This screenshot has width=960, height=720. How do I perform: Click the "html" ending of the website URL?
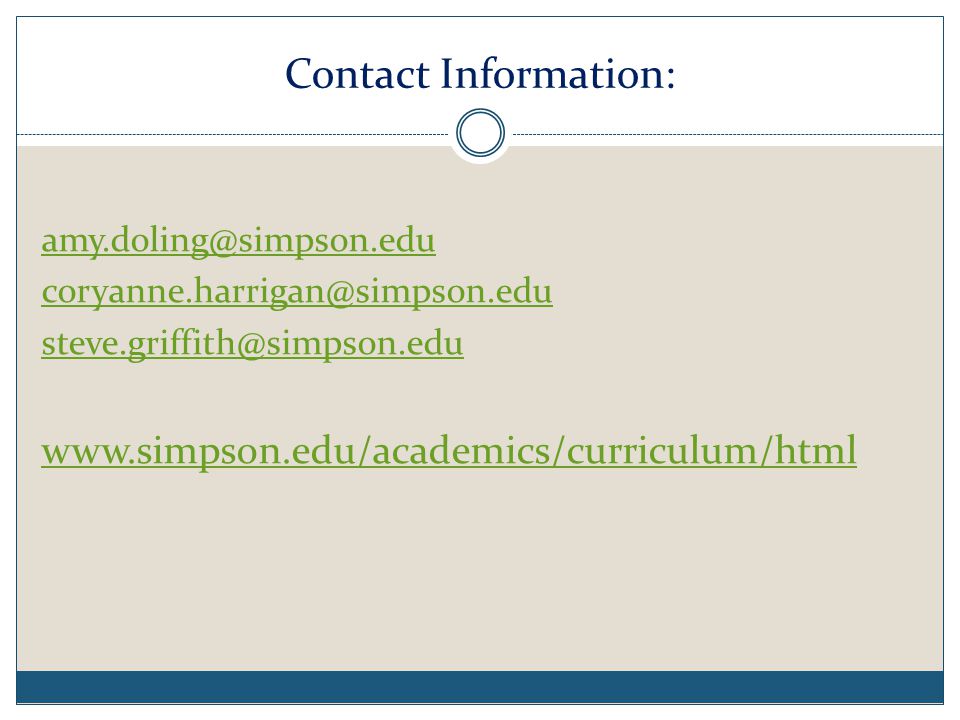(x=816, y=451)
